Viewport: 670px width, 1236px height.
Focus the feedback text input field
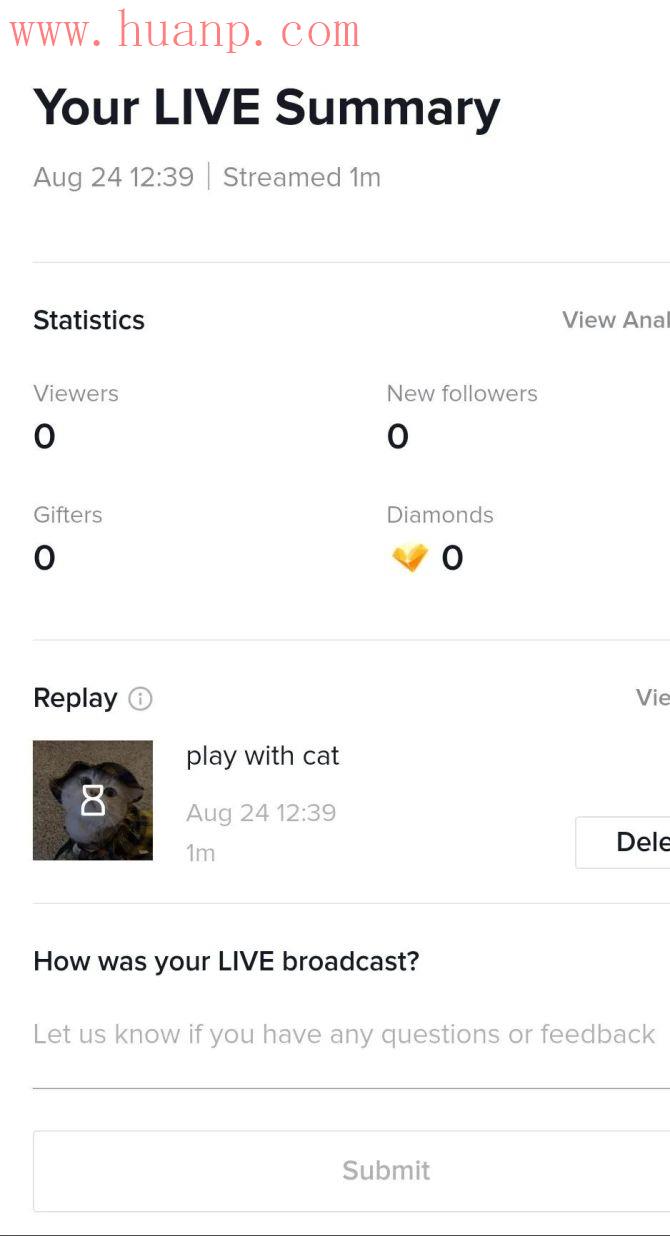tap(351, 1035)
